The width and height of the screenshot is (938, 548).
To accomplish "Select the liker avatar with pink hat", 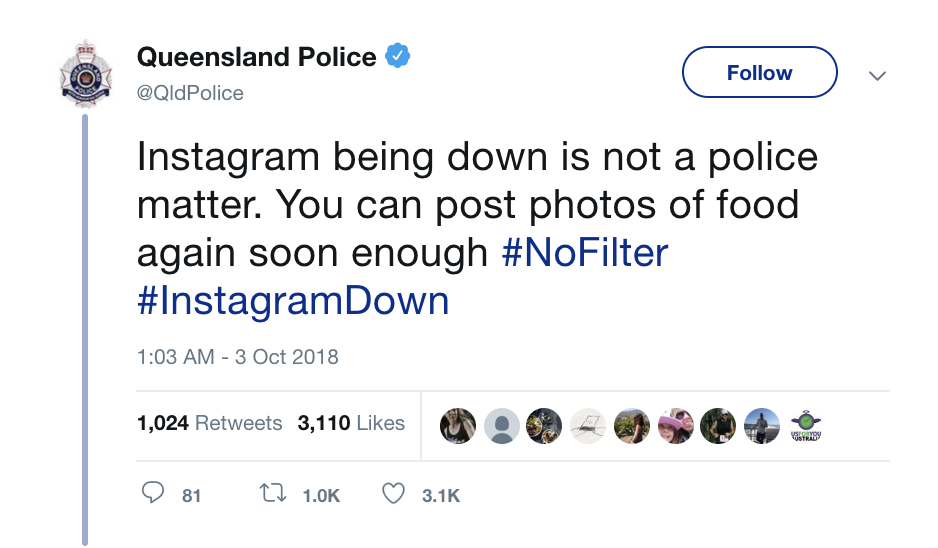I will pos(675,425).
